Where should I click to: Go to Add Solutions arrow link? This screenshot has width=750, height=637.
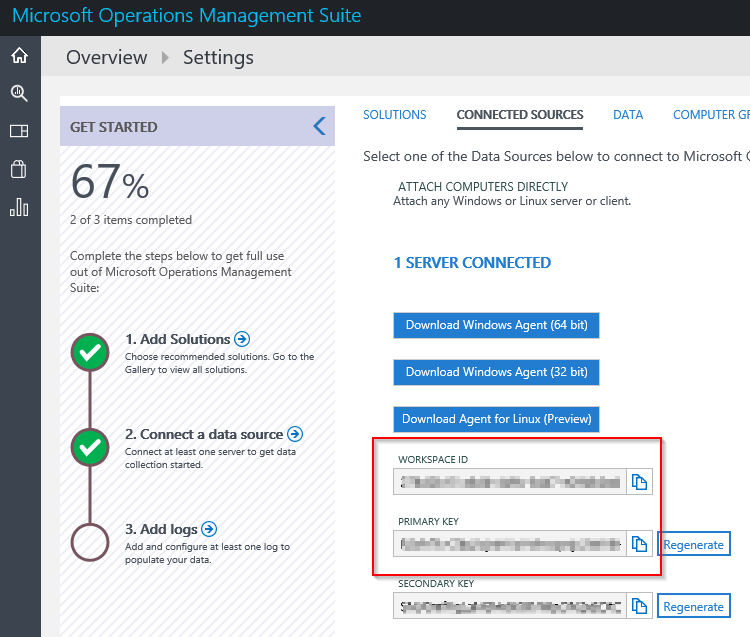pos(241,339)
